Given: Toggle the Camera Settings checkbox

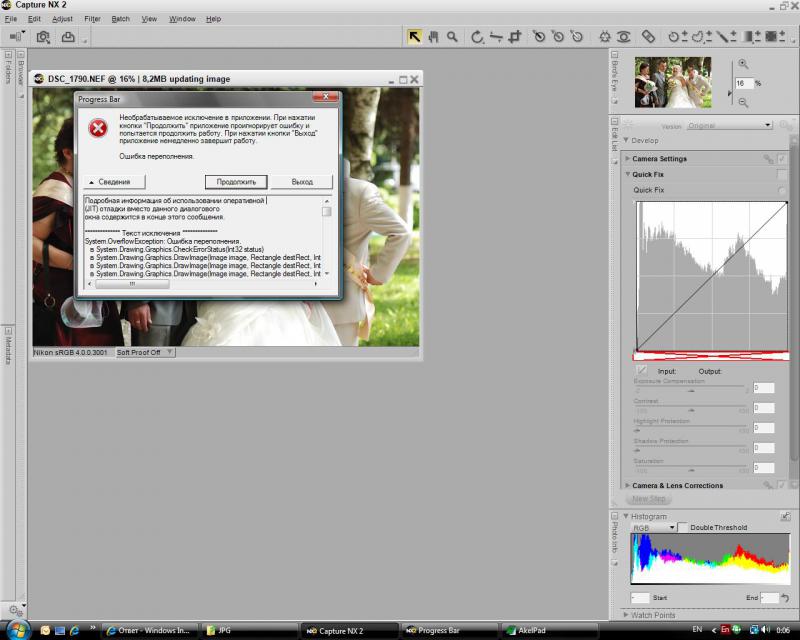Looking at the screenshot, I should point(782,159).
